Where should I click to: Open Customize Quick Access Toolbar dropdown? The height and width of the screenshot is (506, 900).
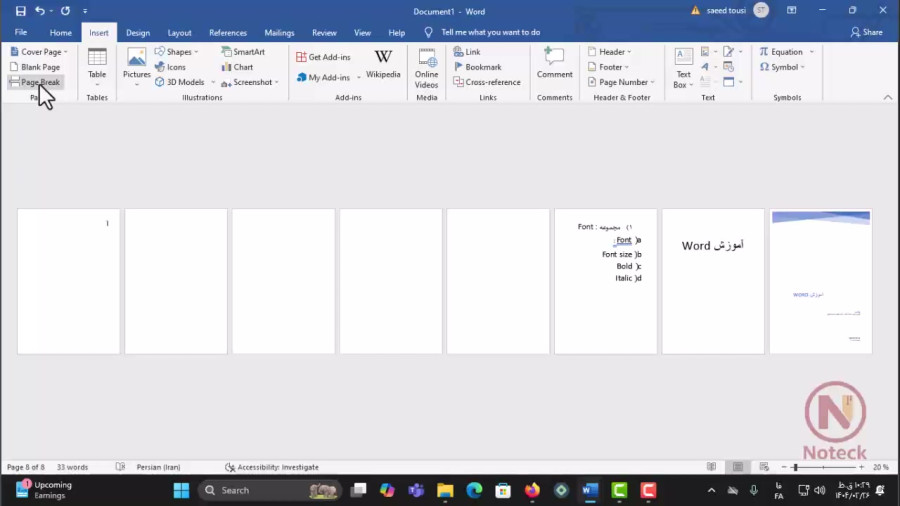point(85,11)
